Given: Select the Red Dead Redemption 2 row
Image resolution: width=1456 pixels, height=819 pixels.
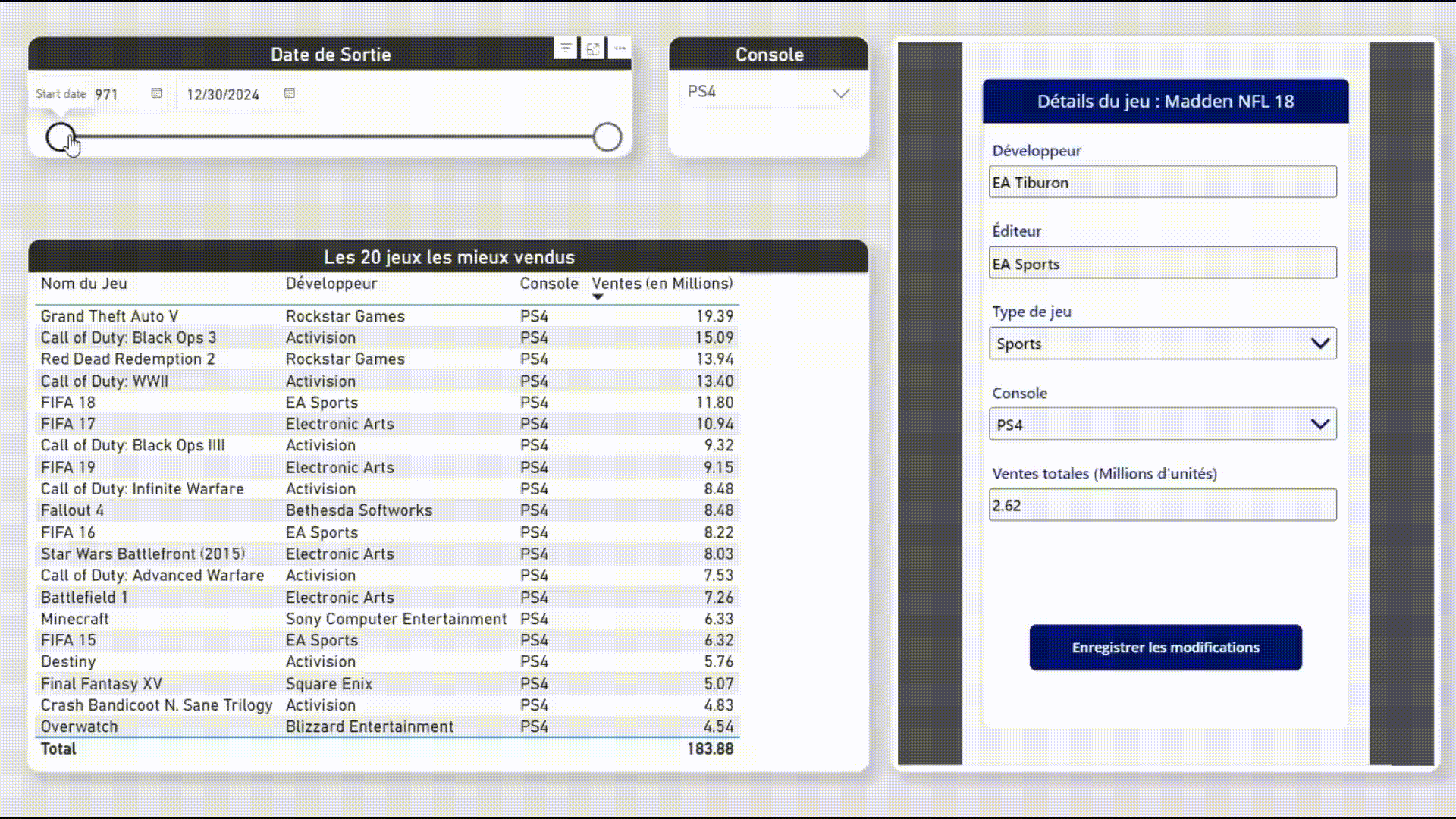Looking at the screenshot, I should (x=387, y=359).
